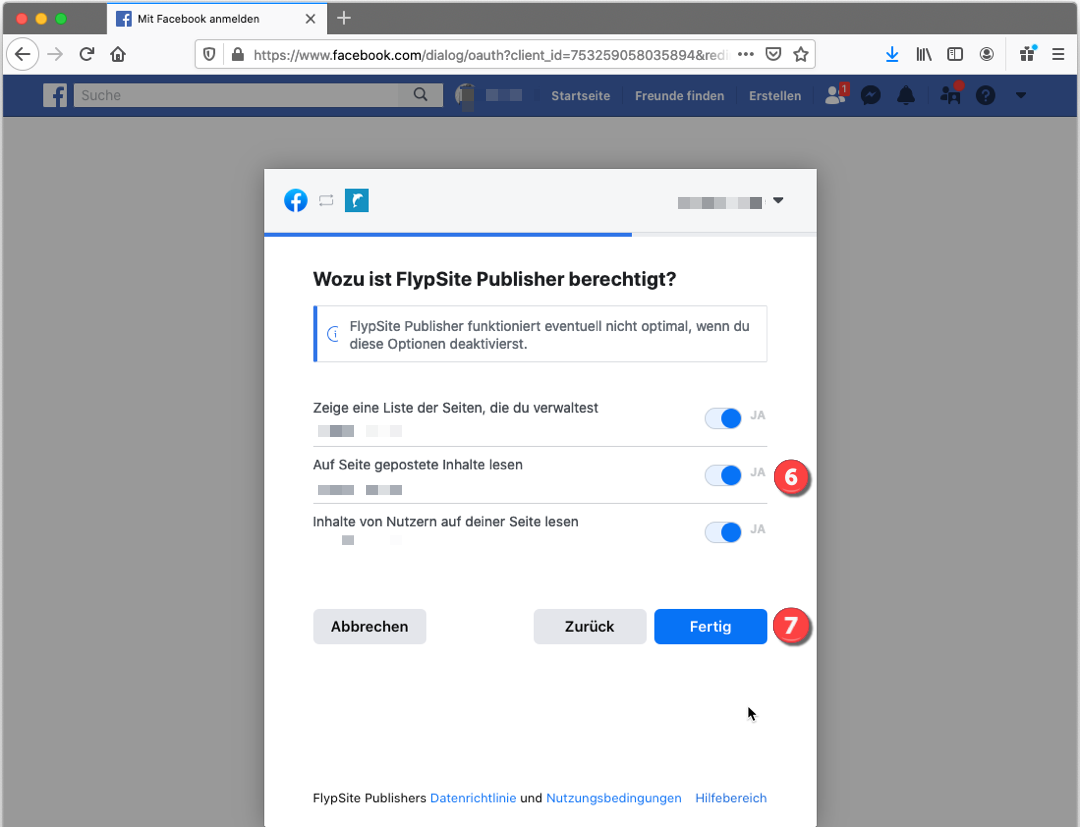This screenshot has height=827, width=1080.
Task: Click the search magnifier button on Facebook
Action: [420, 95]
